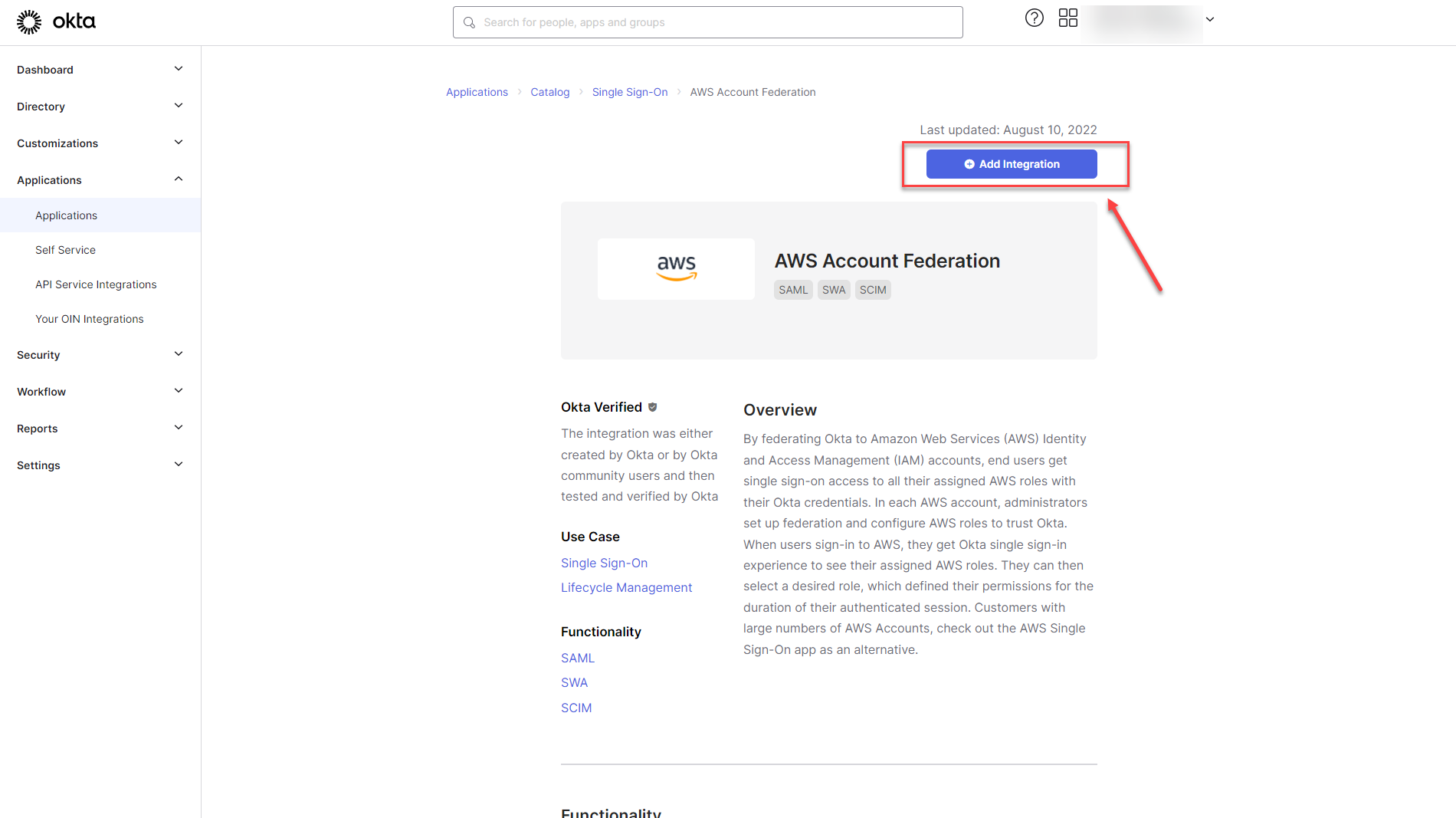
Task: Click the SWA tag under app title
Action: click(x=834, y=290)
